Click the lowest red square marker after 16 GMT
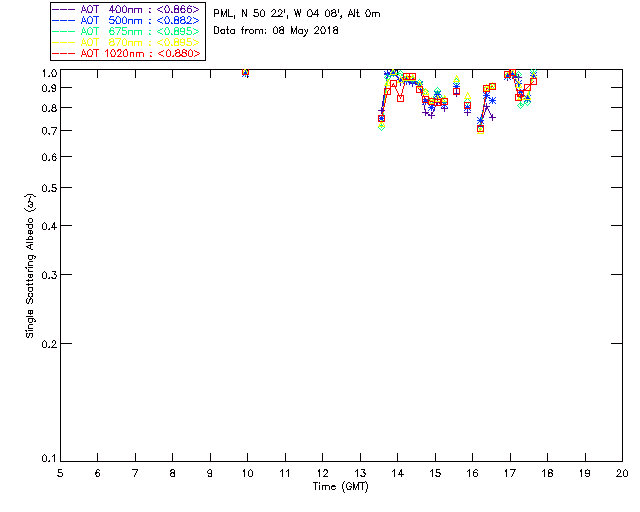 click(481, 128)
